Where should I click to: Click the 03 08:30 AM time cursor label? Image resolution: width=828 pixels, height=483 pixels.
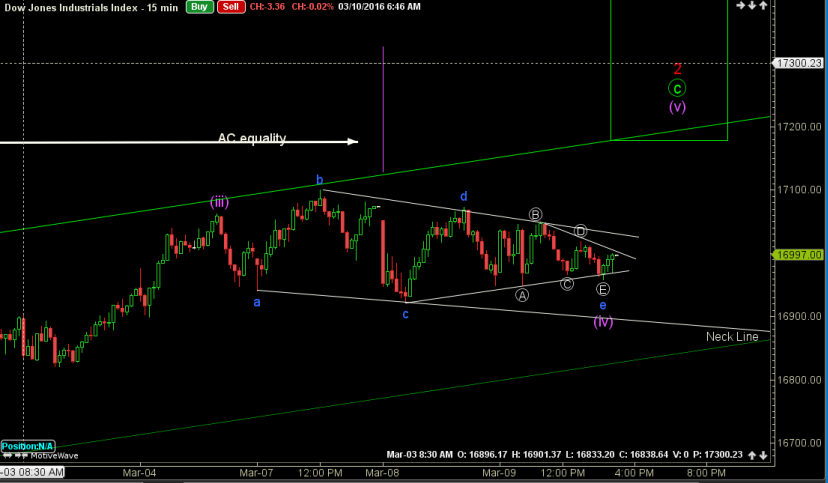tap(32, 472)
